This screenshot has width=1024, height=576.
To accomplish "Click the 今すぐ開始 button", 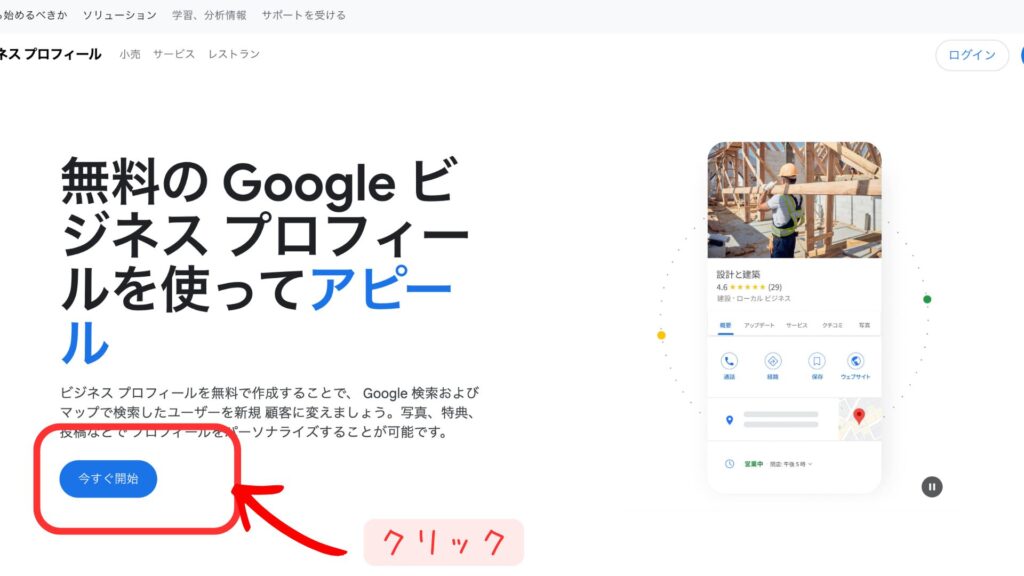I will [x=107, y=479].
